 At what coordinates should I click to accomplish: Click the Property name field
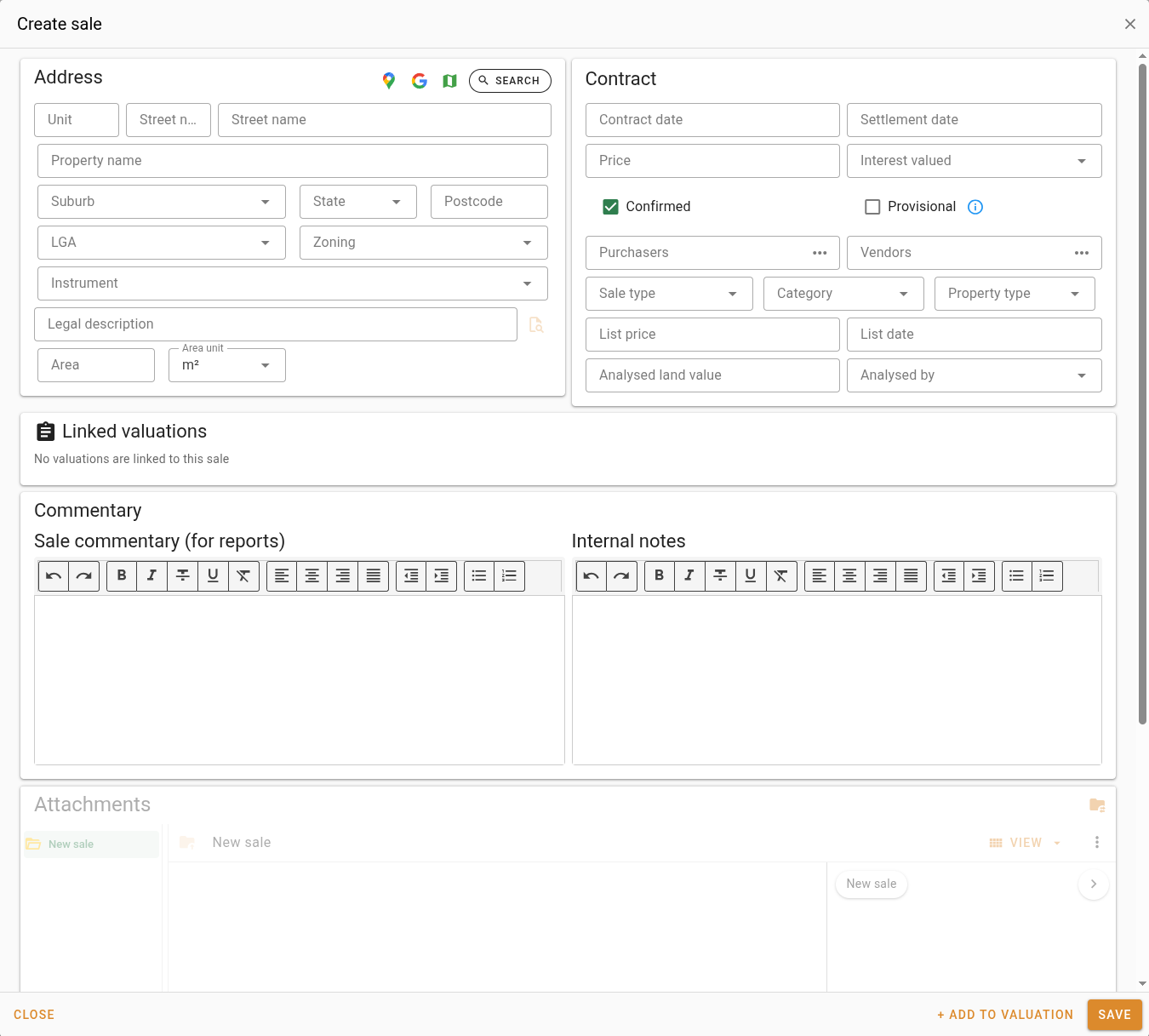pos(293,161)
